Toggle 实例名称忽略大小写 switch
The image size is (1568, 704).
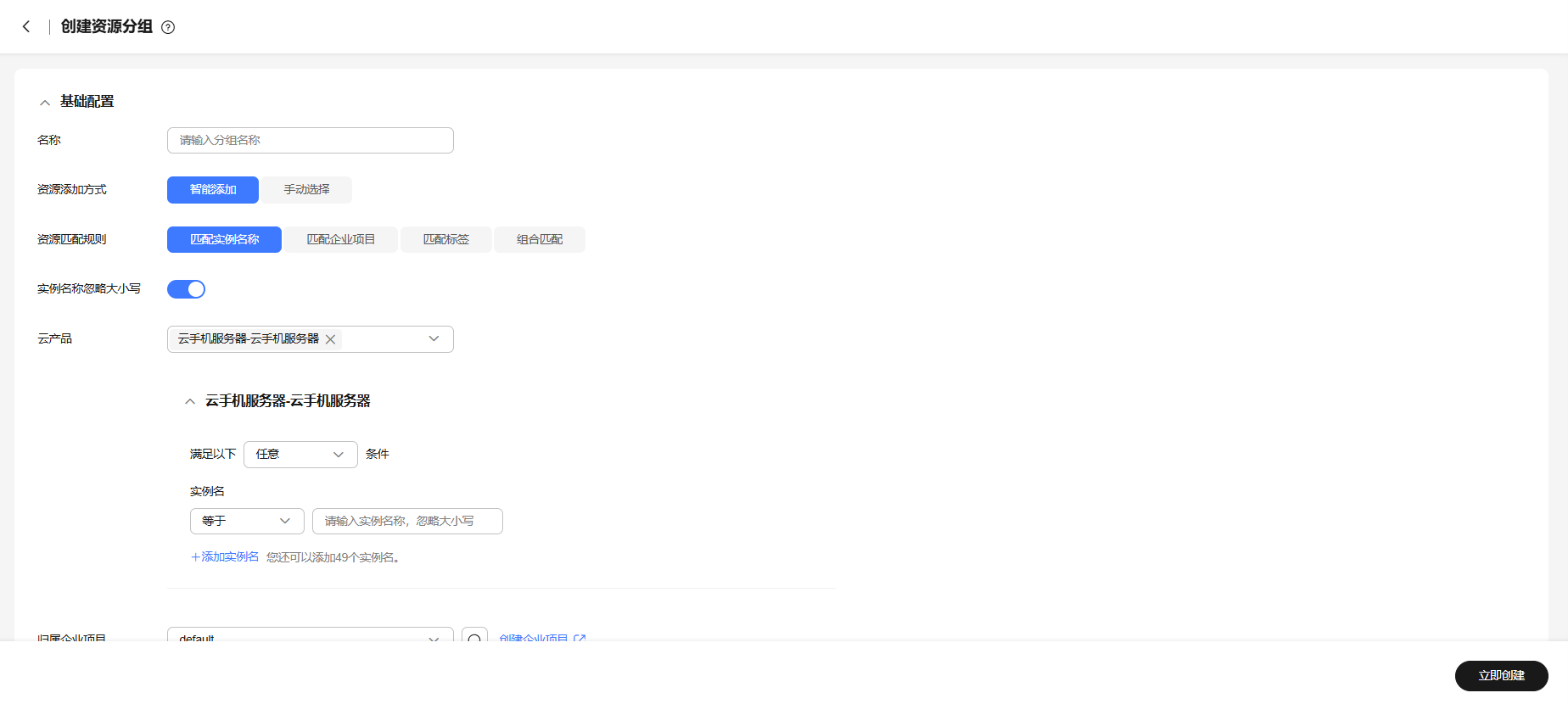click(186, 289)
